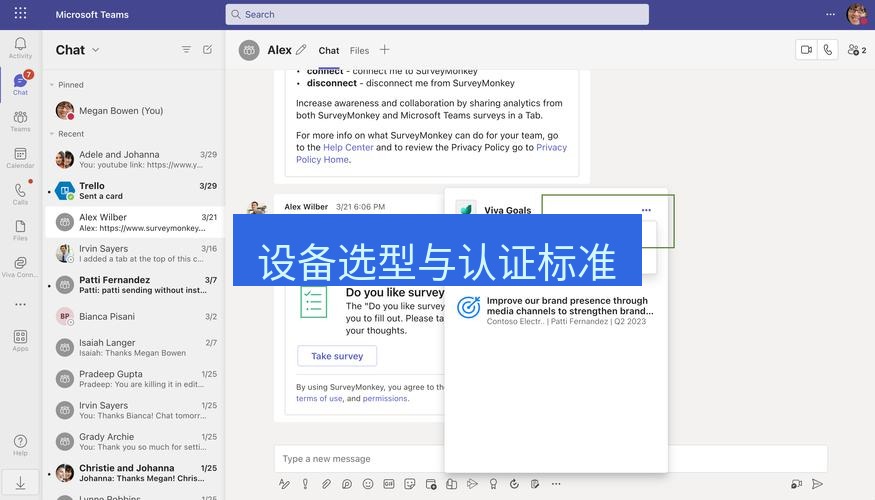Image resolution: width=875 pixels, height=500 pixels.
Task: Switch to the Chat tab
Action: [x=329, y=50]
